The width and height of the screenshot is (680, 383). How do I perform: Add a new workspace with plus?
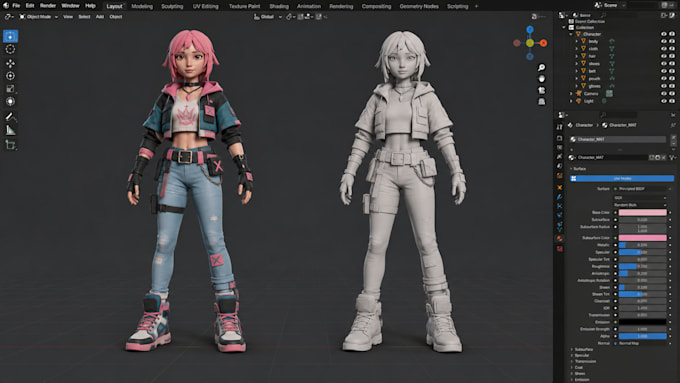(x=476, y=6)
